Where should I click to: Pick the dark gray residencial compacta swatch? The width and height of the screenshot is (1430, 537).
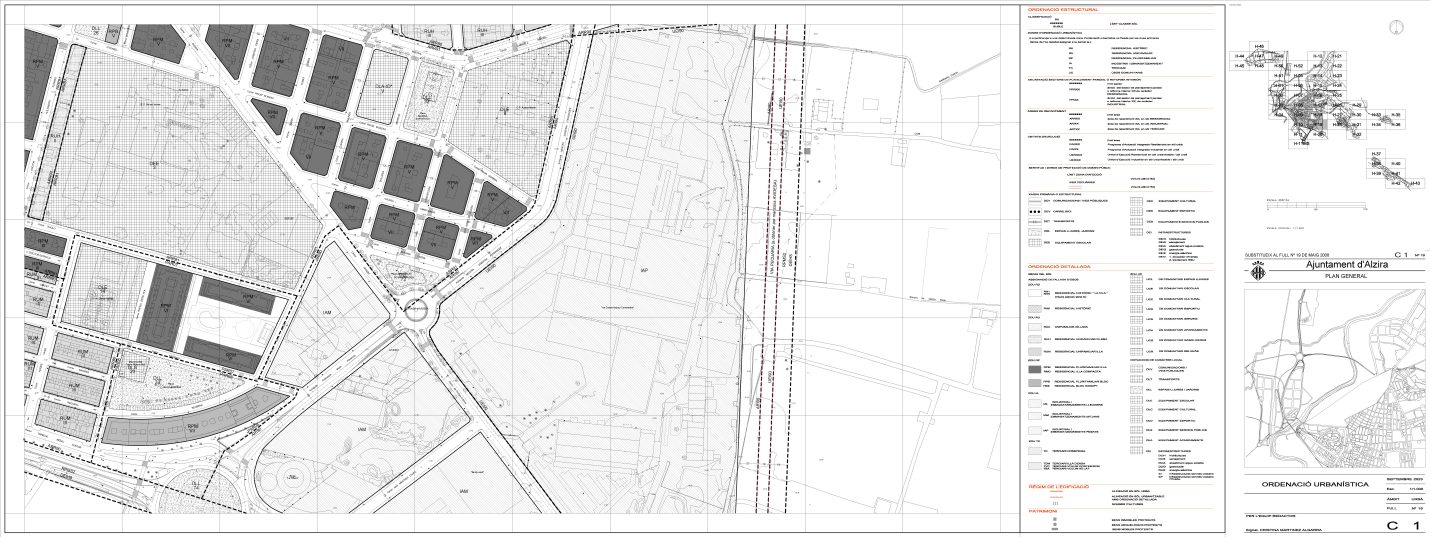[x=1034, y=369]
